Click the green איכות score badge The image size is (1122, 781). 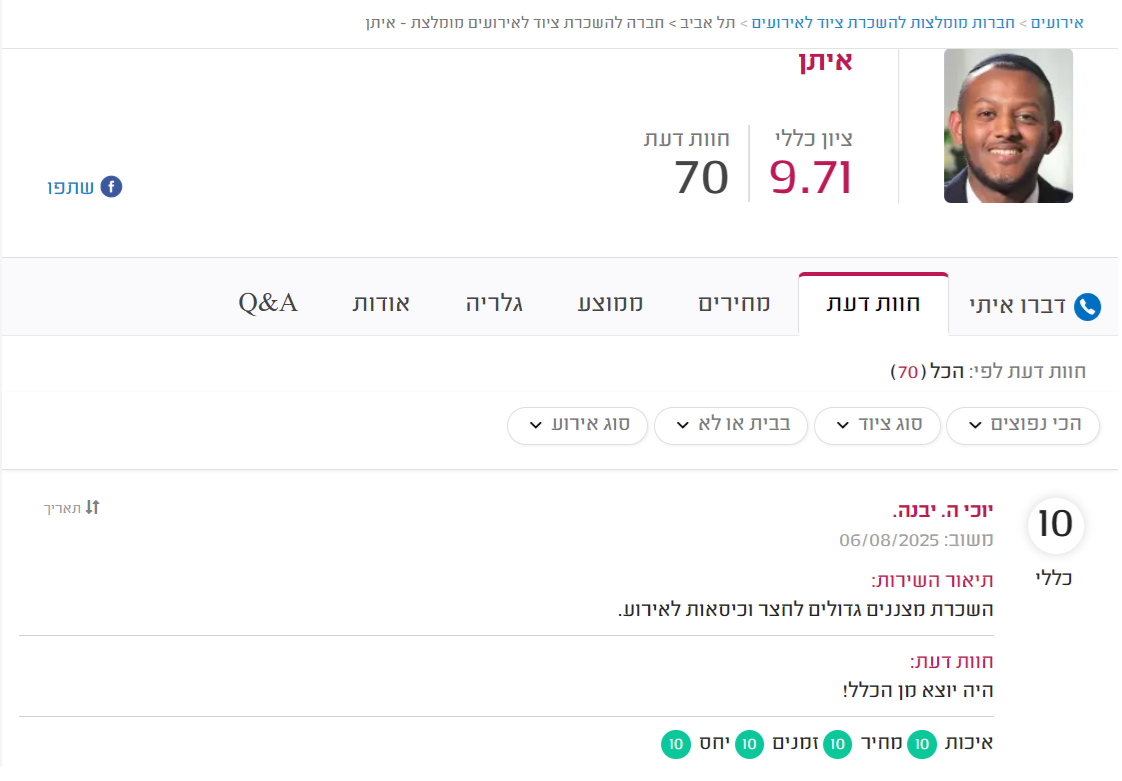(x=922, y=744)
